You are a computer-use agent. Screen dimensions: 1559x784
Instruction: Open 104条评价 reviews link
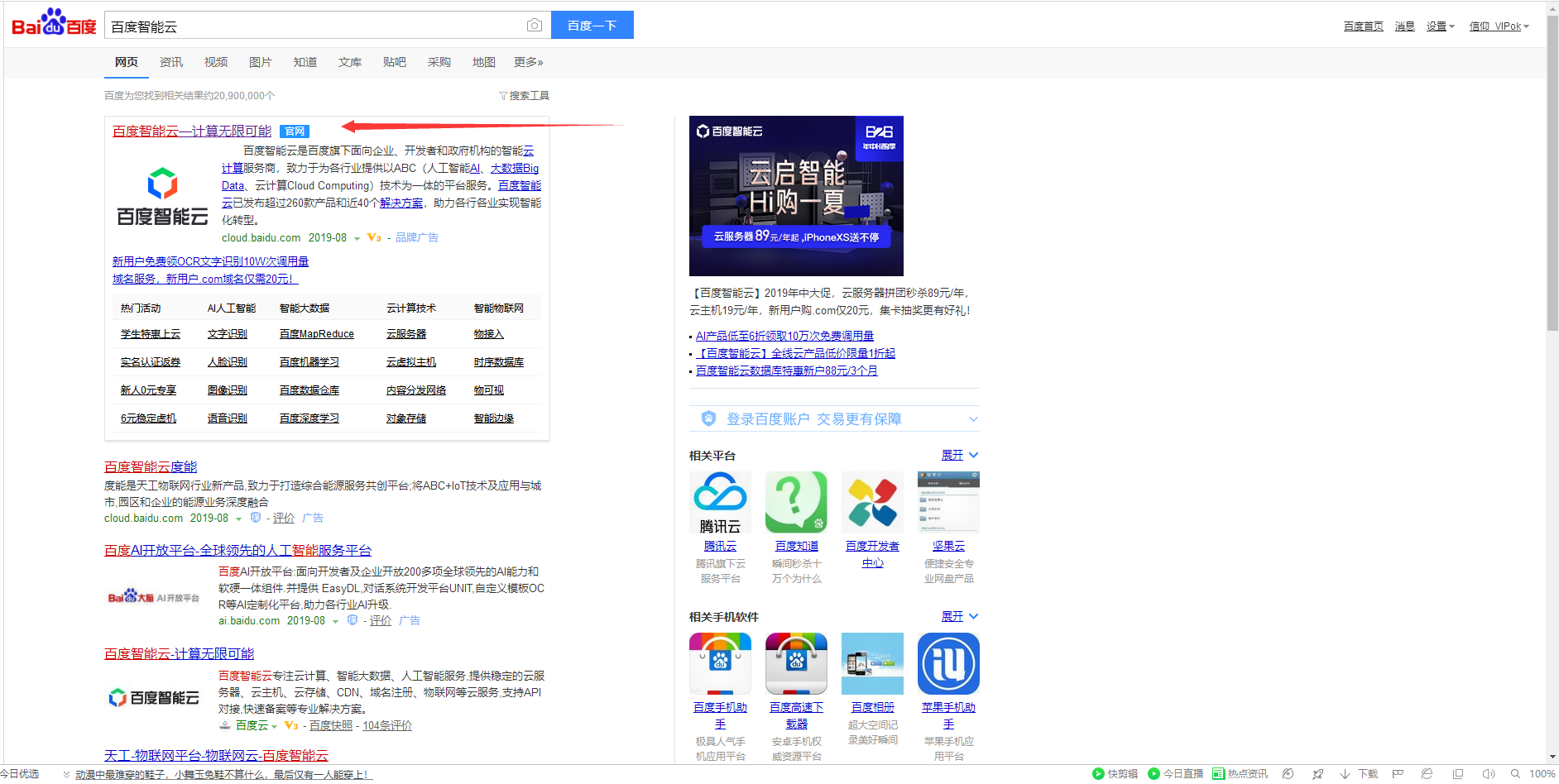387,725
